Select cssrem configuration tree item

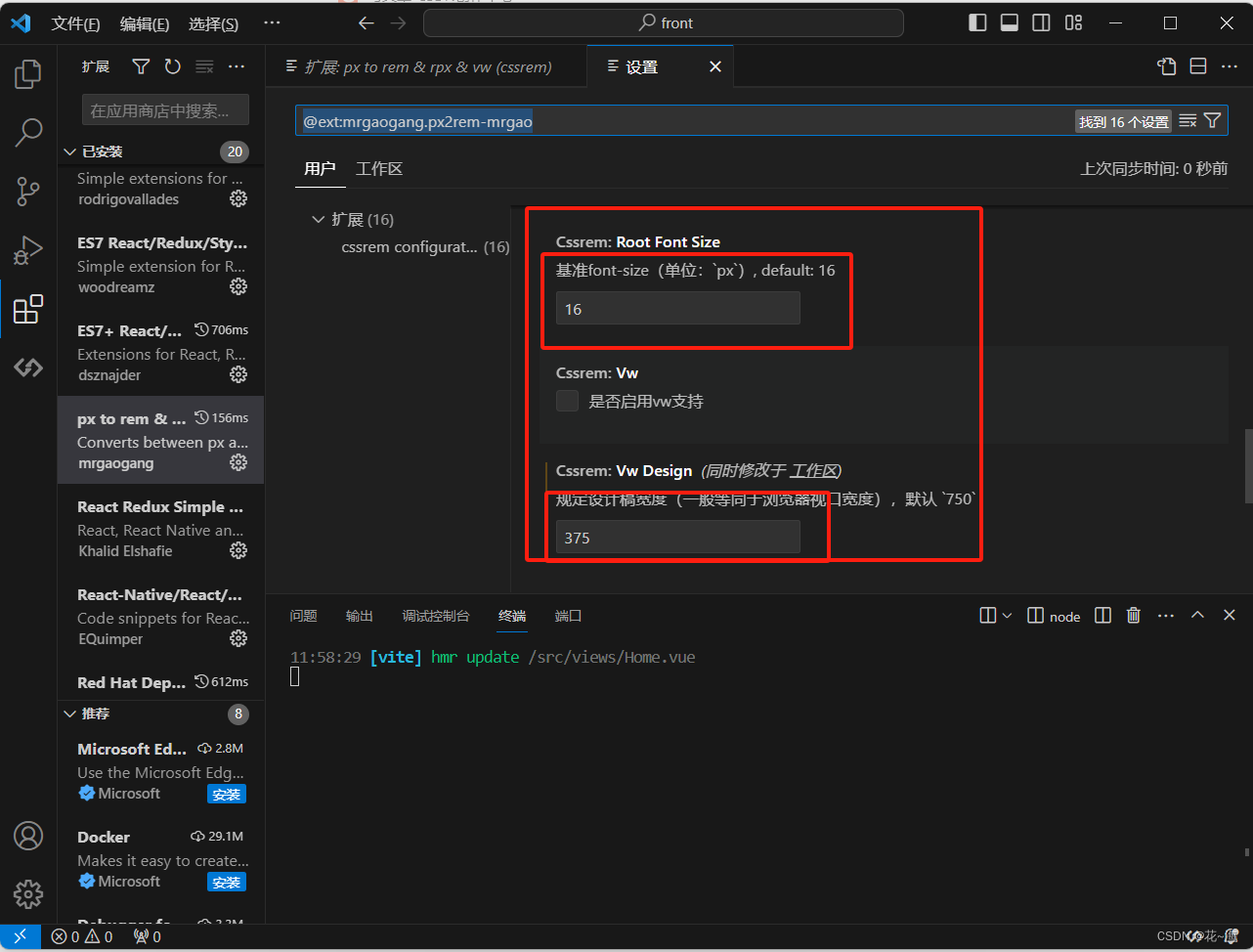click(x=425, y=246)
